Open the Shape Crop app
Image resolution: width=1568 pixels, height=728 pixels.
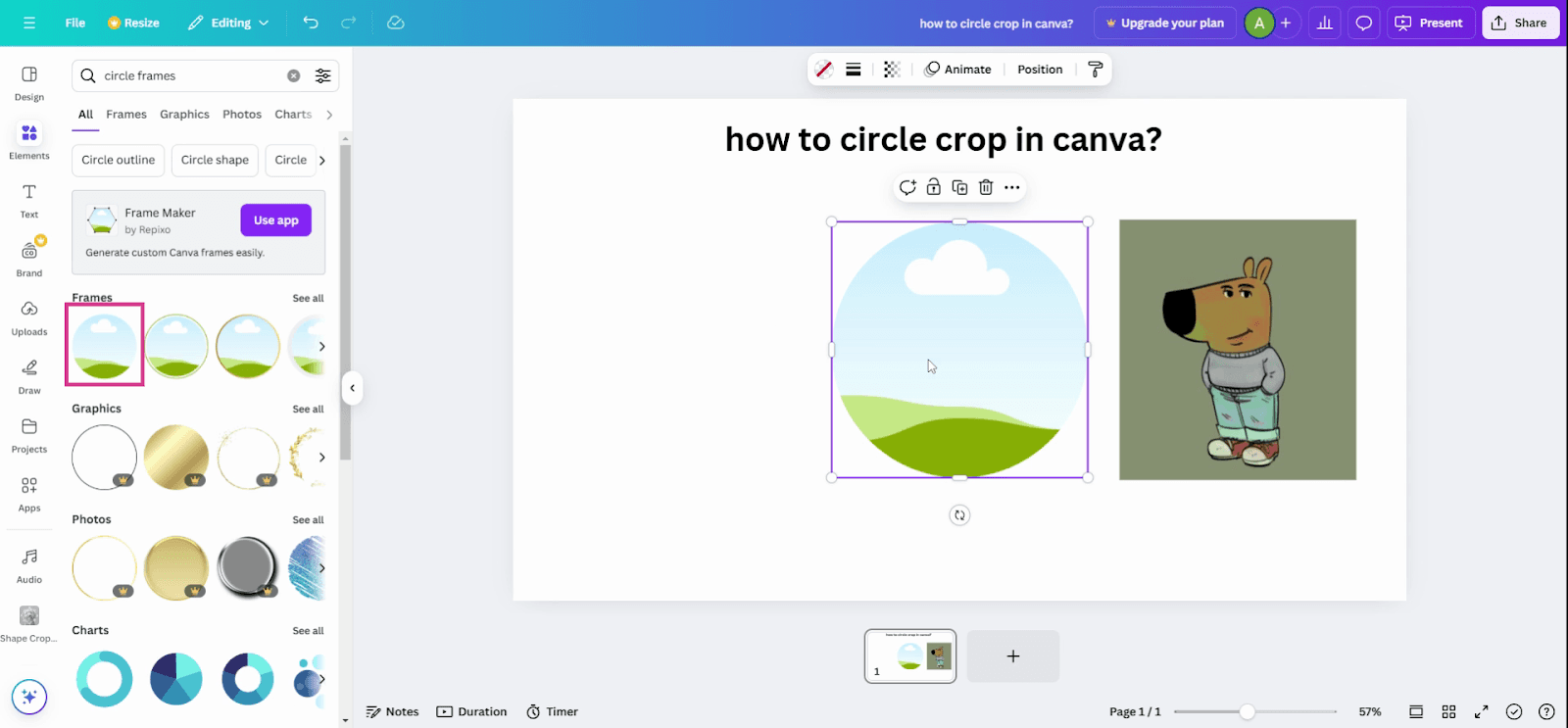click(29, 624)
